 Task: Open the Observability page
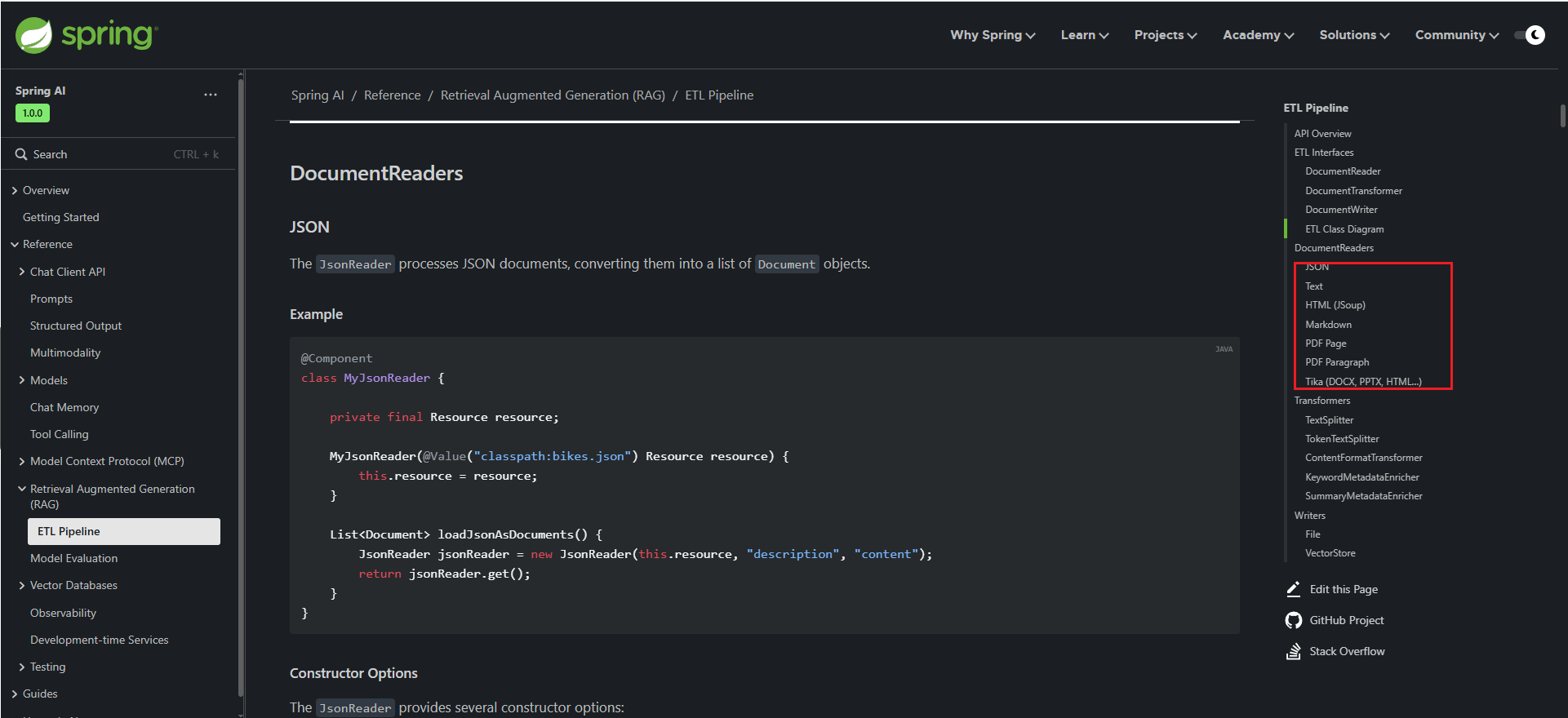[x=64, y=613]
